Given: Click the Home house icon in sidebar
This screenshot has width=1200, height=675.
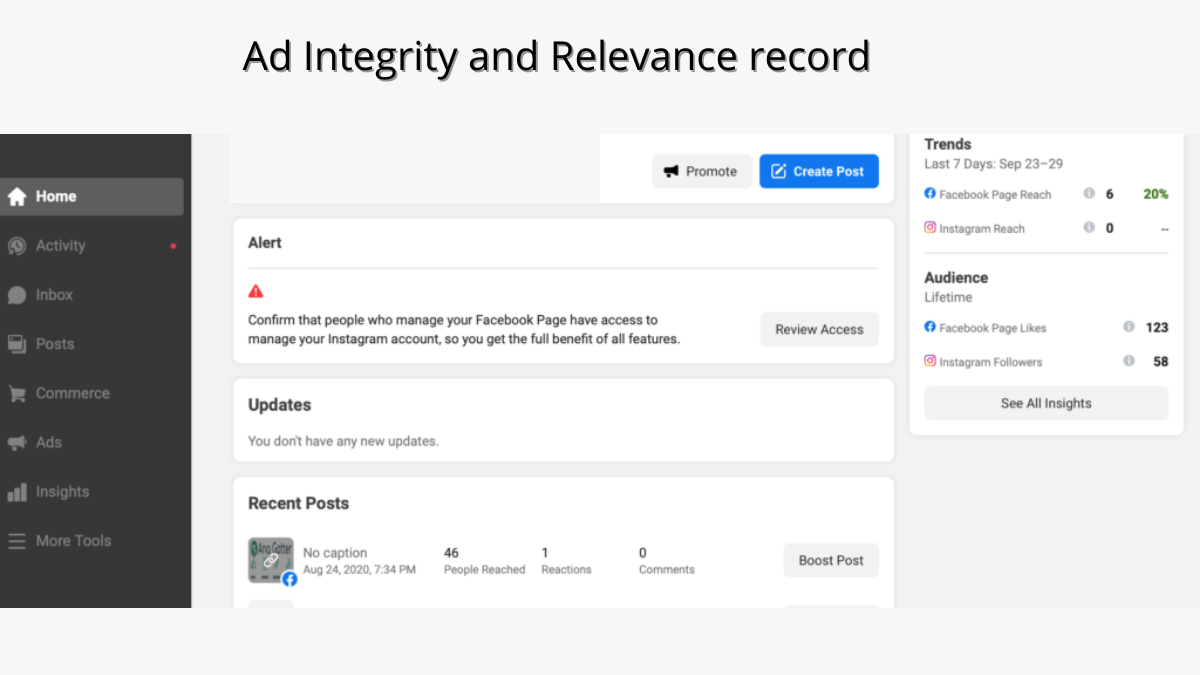Looking at the screenshot, I should (x=16, y=197).
